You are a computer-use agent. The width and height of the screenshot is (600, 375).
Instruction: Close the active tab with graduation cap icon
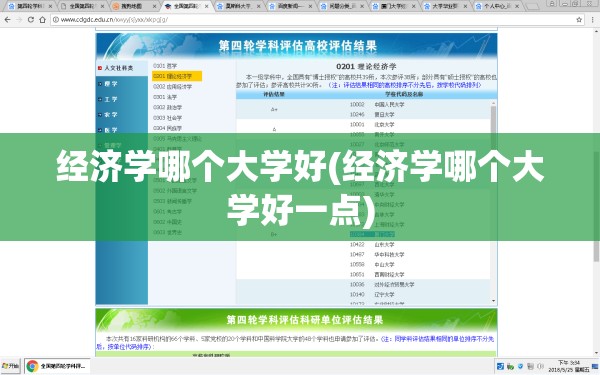tap(207, 7)
